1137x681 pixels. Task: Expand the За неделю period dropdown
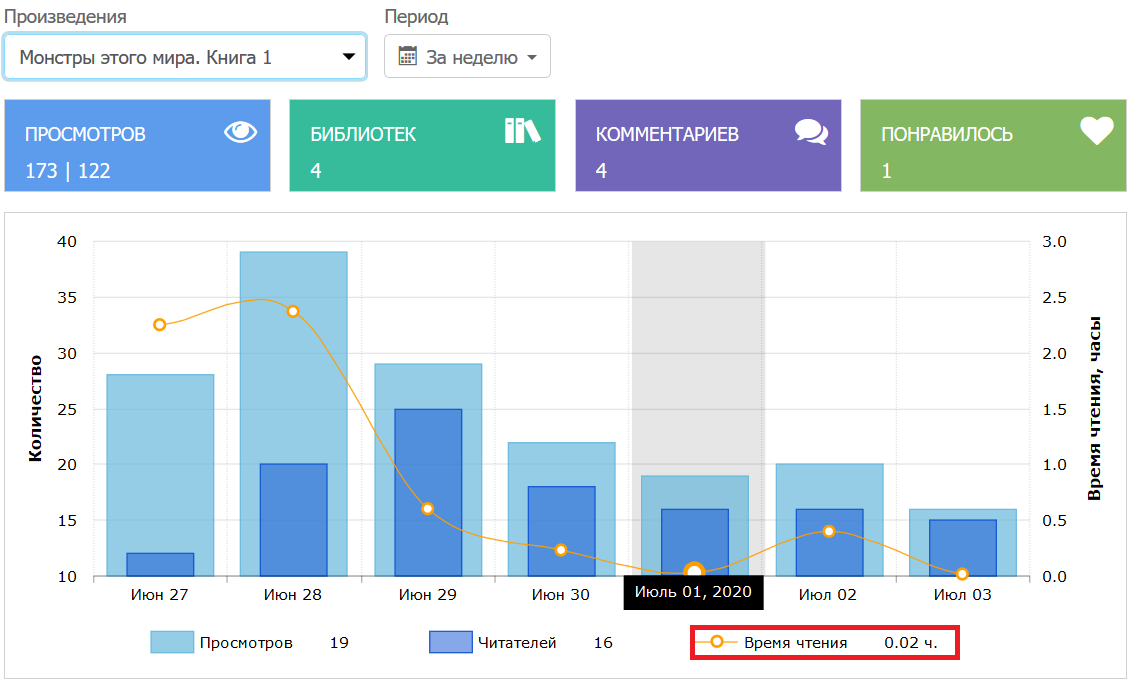click(x=467, y=57)
